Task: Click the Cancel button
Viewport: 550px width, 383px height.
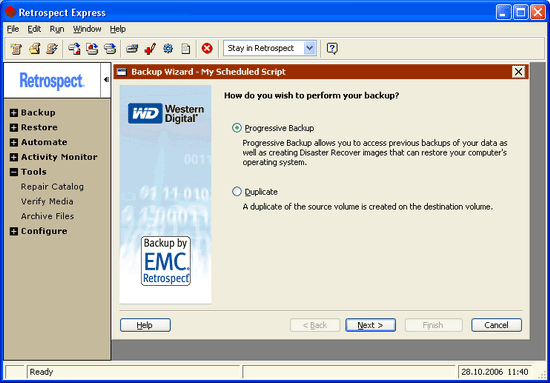Action: coord(496,325)
